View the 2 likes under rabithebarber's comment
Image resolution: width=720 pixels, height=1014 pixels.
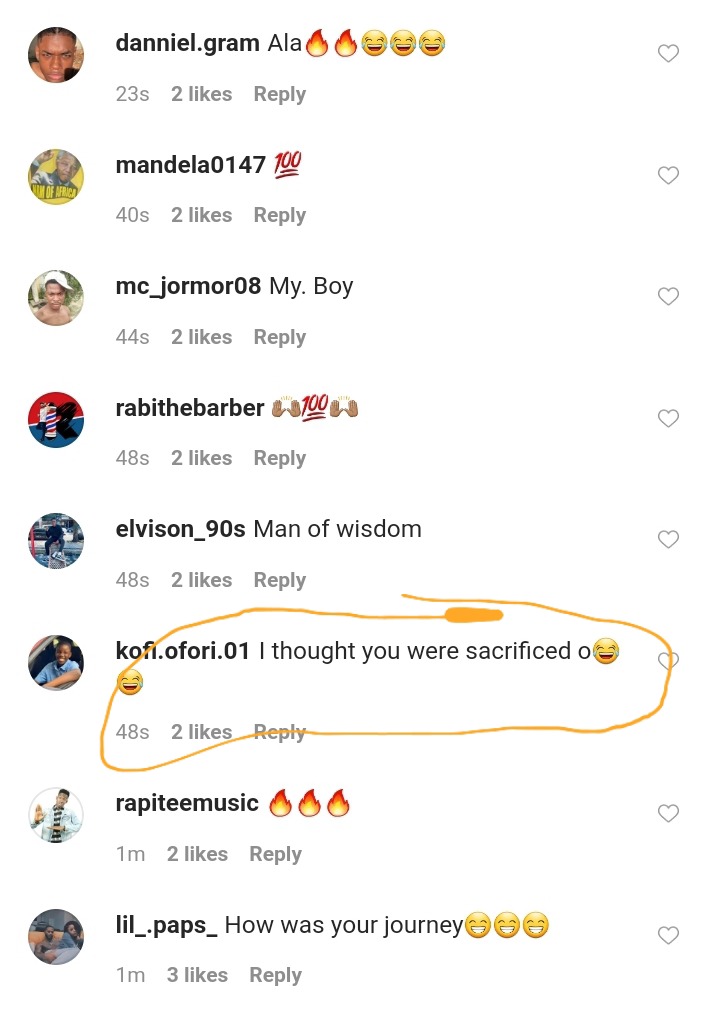coord(201,458)
